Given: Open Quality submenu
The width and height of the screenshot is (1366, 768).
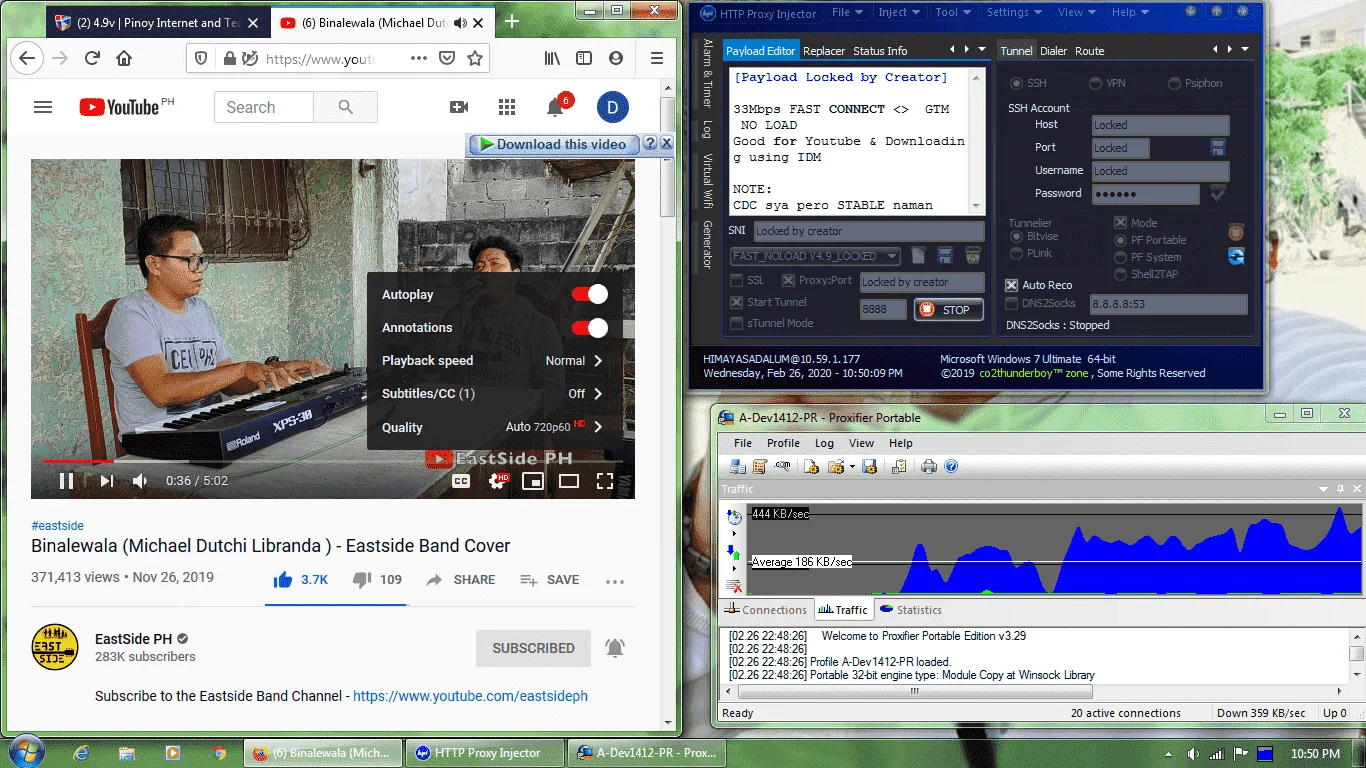Looking at the screenshot, I should 495,427.
